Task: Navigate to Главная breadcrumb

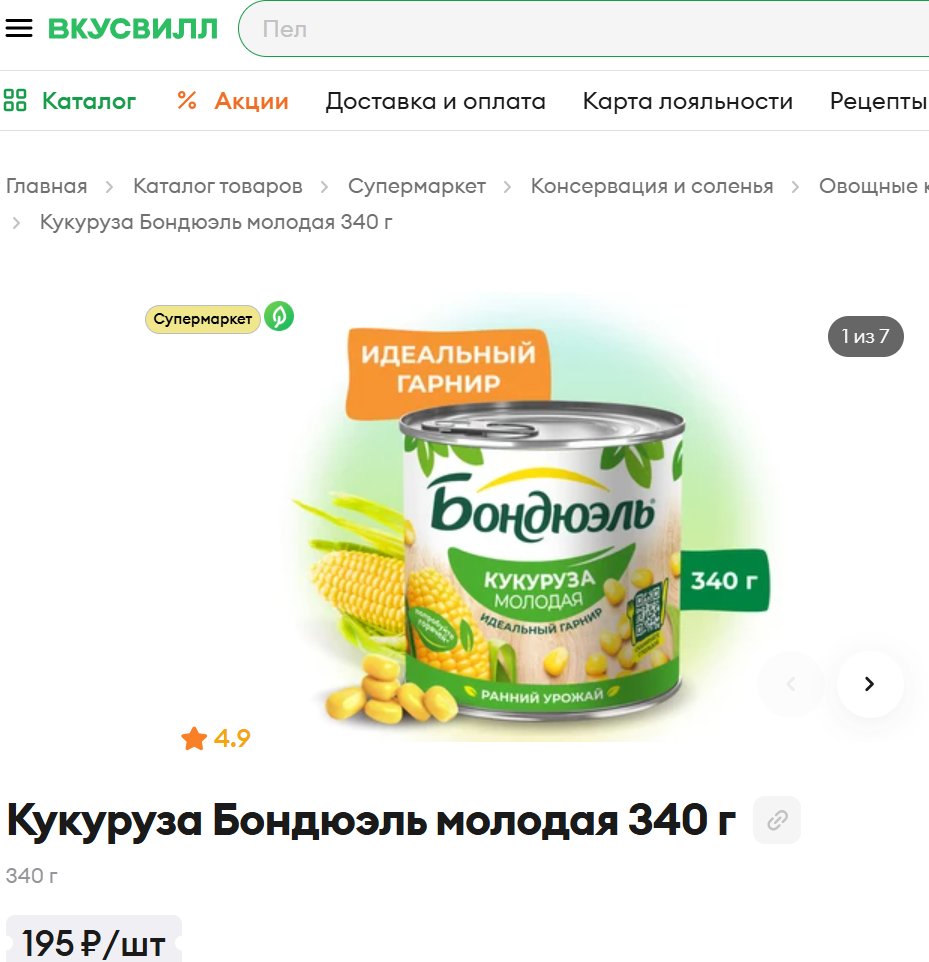Action: tap(47, 186)
